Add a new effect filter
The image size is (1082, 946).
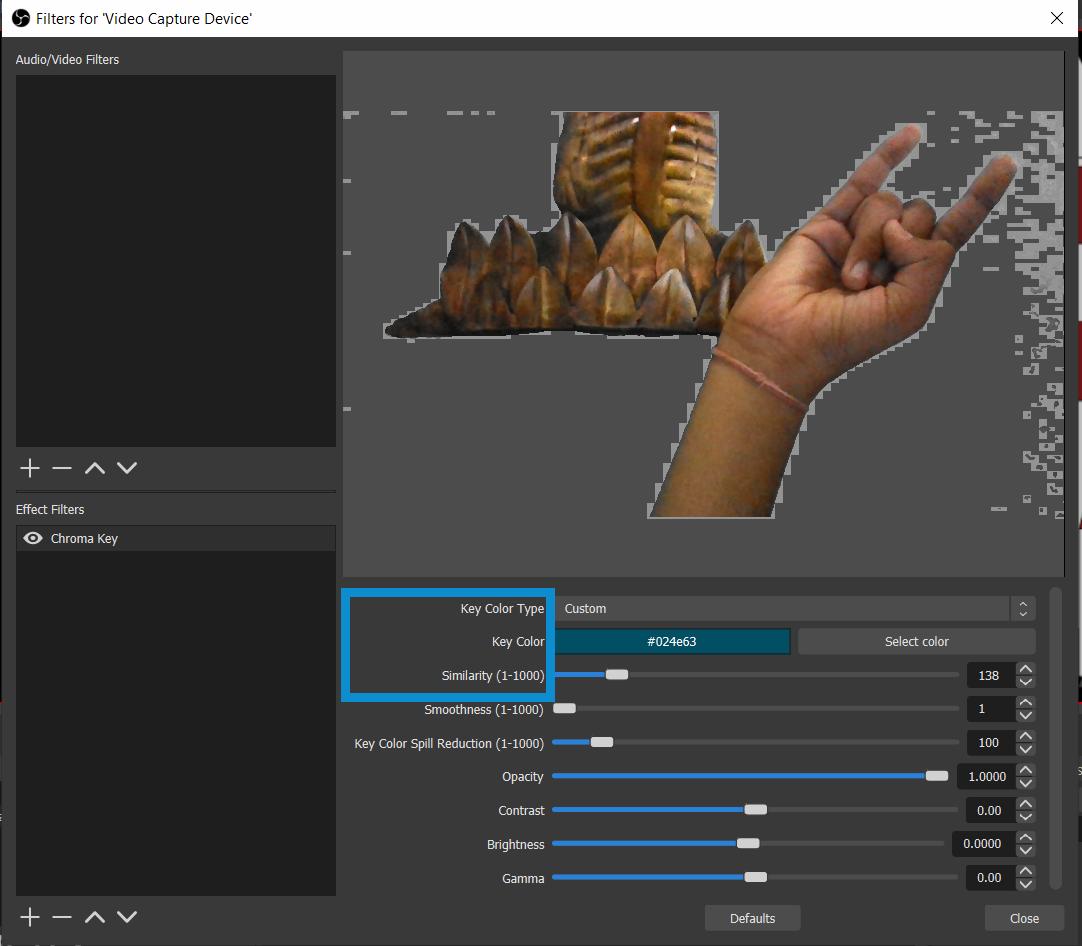[30, 916]
